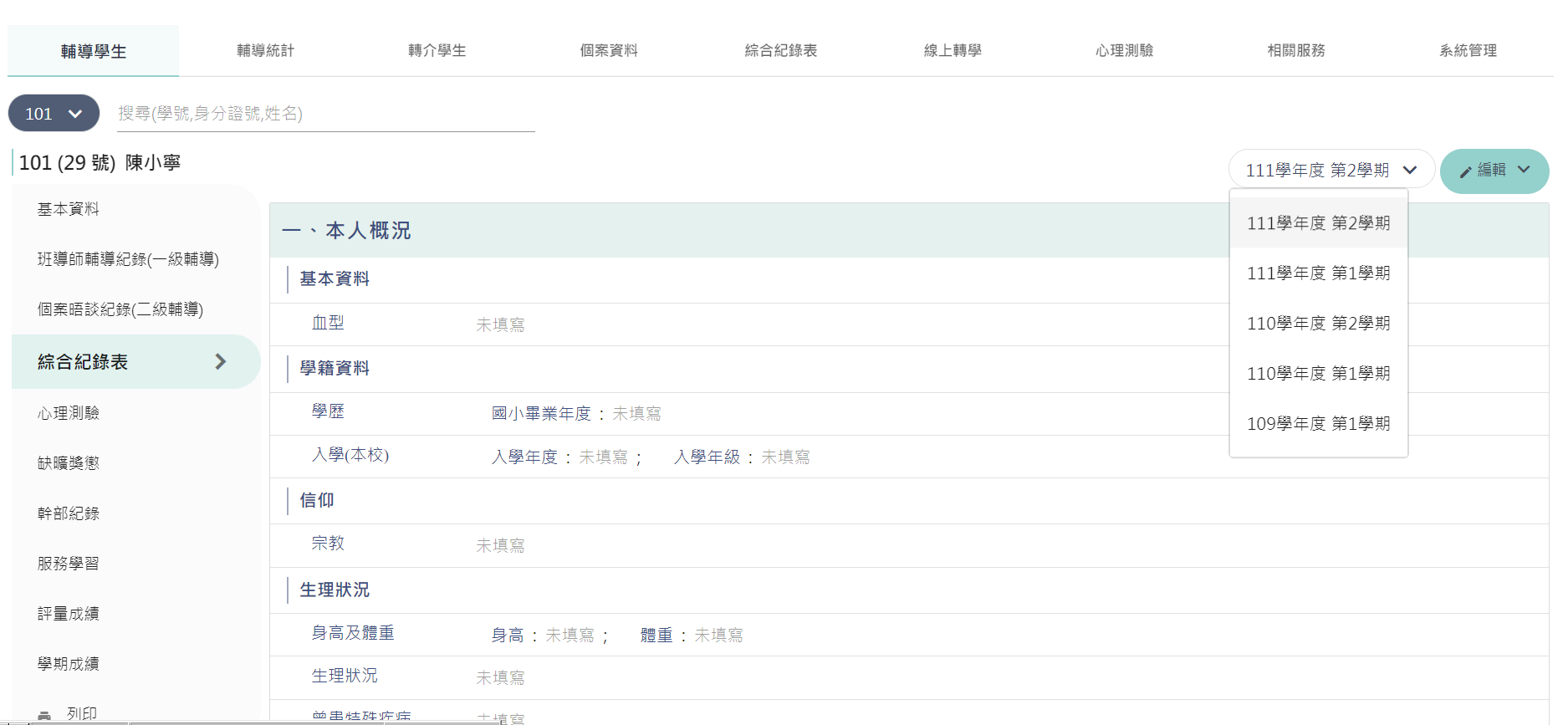Viewport: 1568px width, 725px height.
Task: Go to the 心理測驗 top tab
Action: [1124, 50]
